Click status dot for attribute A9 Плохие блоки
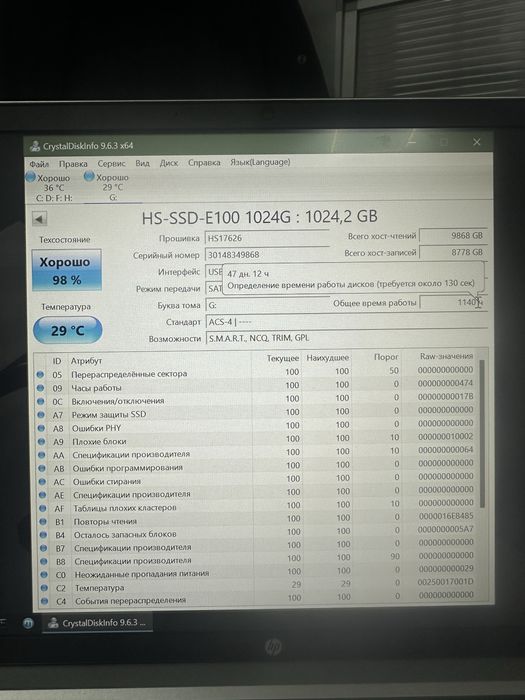Image resolution: width=525 pixels, height=700 pixels. click(42, 442)
